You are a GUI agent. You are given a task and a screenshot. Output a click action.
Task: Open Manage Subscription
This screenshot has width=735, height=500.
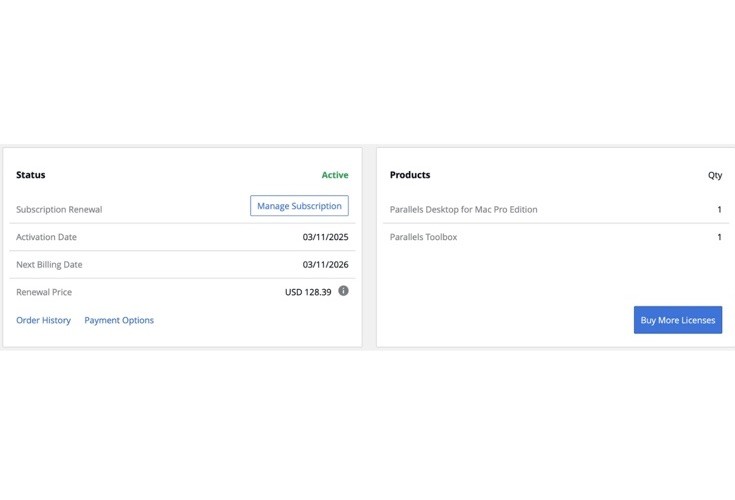pos(299,206)
